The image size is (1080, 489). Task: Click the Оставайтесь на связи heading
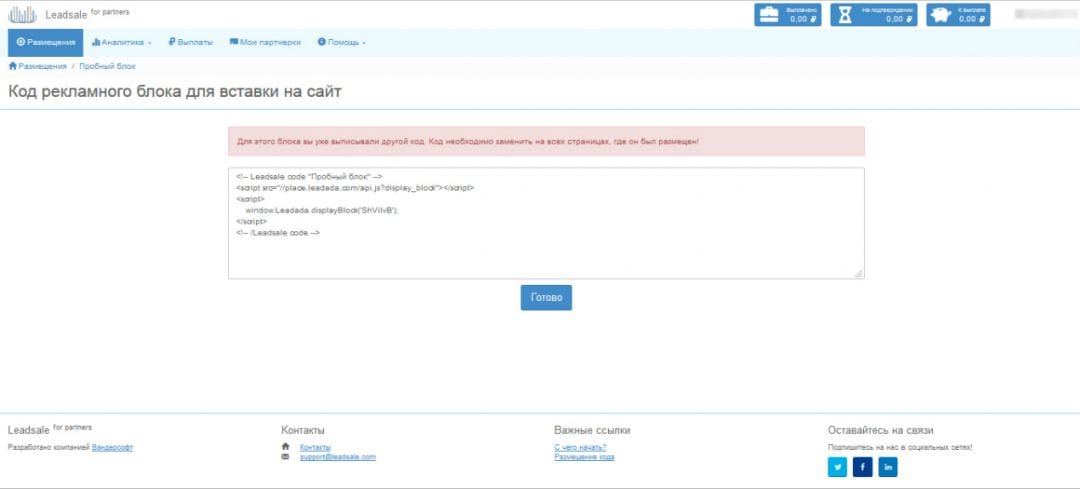click(x=880, y=430)
